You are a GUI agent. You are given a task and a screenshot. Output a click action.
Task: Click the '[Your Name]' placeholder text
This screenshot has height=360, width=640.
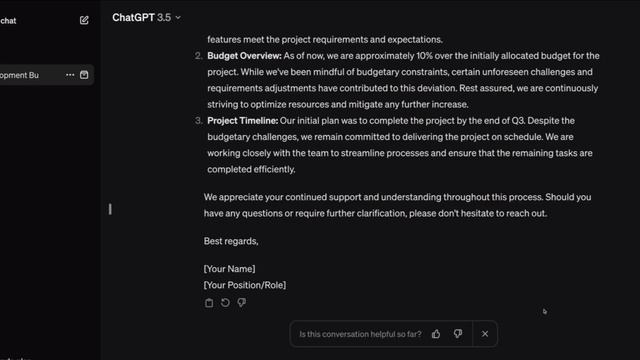coord(229,269)
